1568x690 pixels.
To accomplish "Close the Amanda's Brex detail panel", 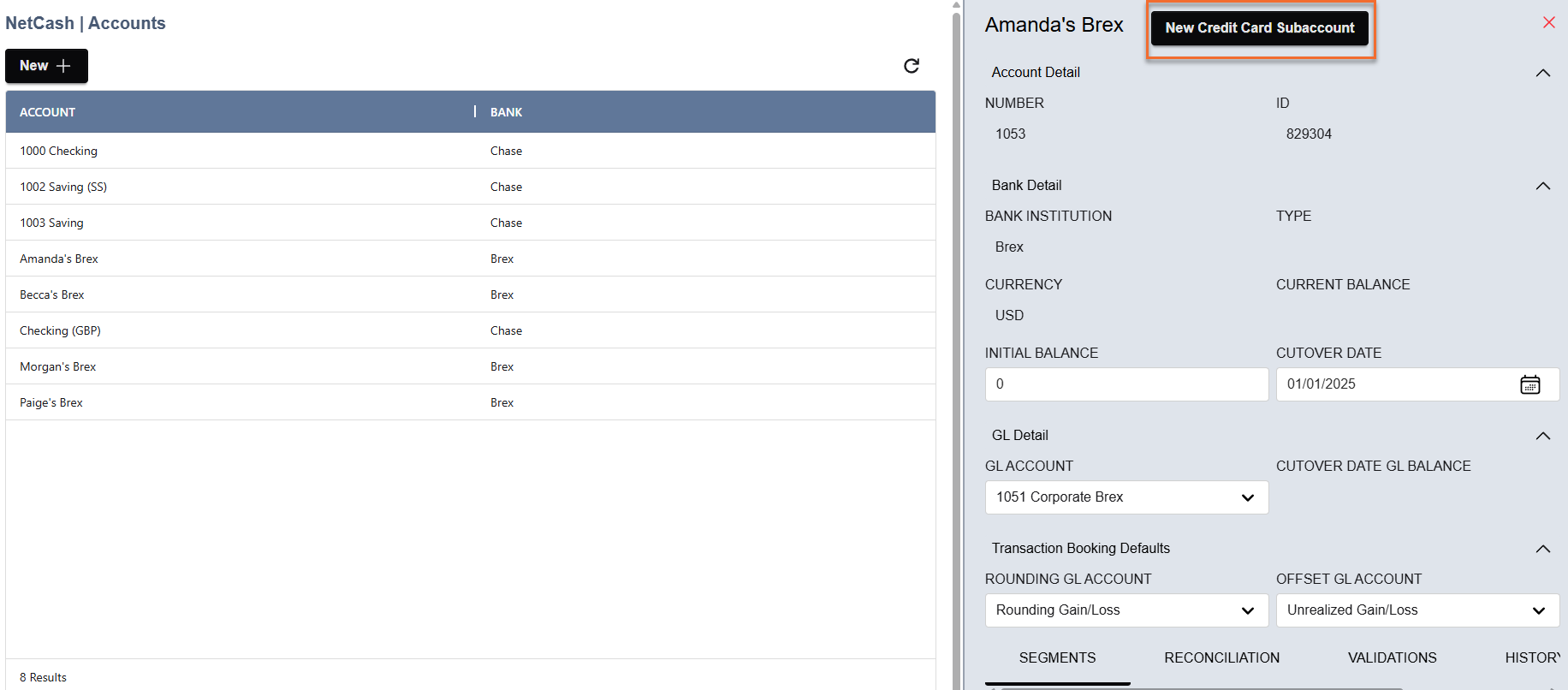I will click(1548, 23).
